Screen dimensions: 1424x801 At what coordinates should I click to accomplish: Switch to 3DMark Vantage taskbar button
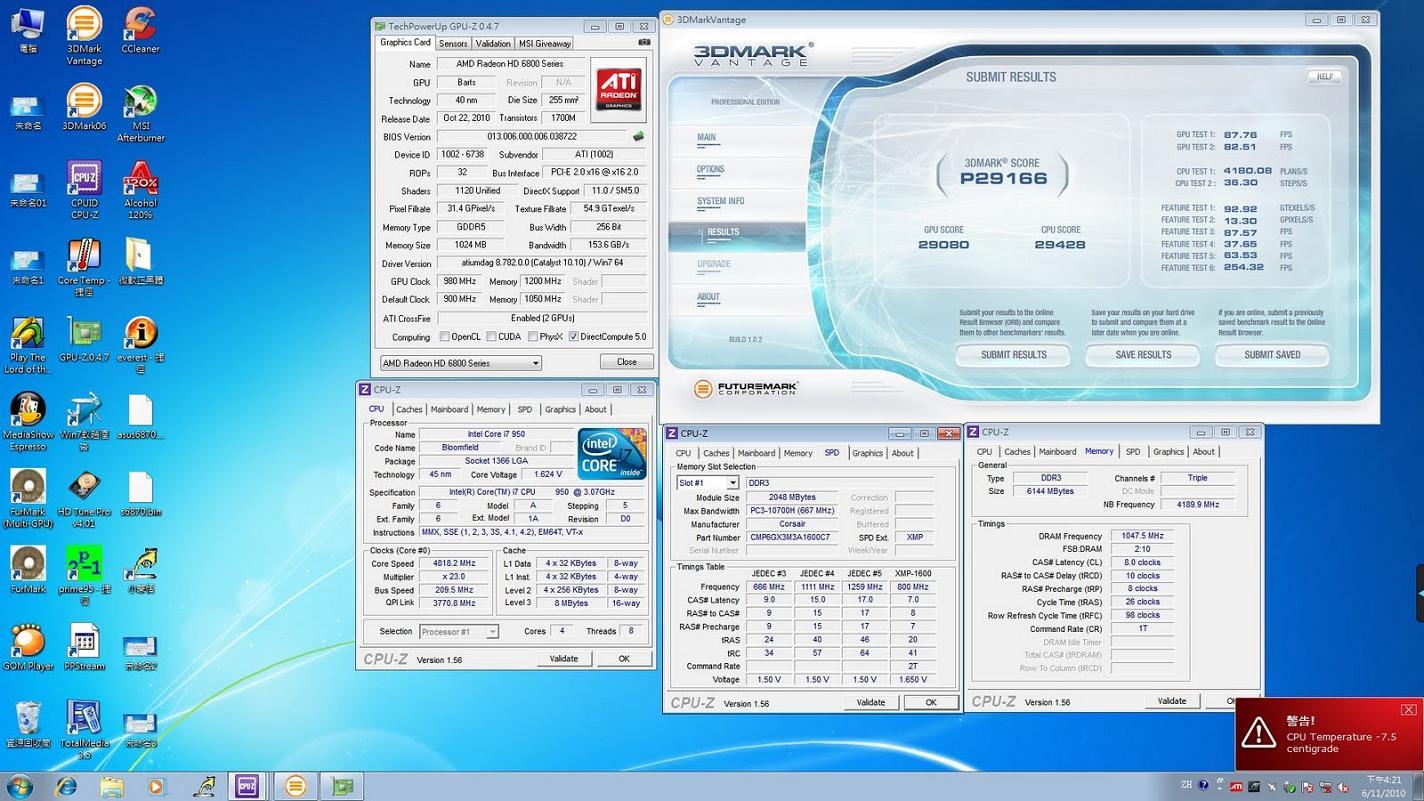(295, 786)
